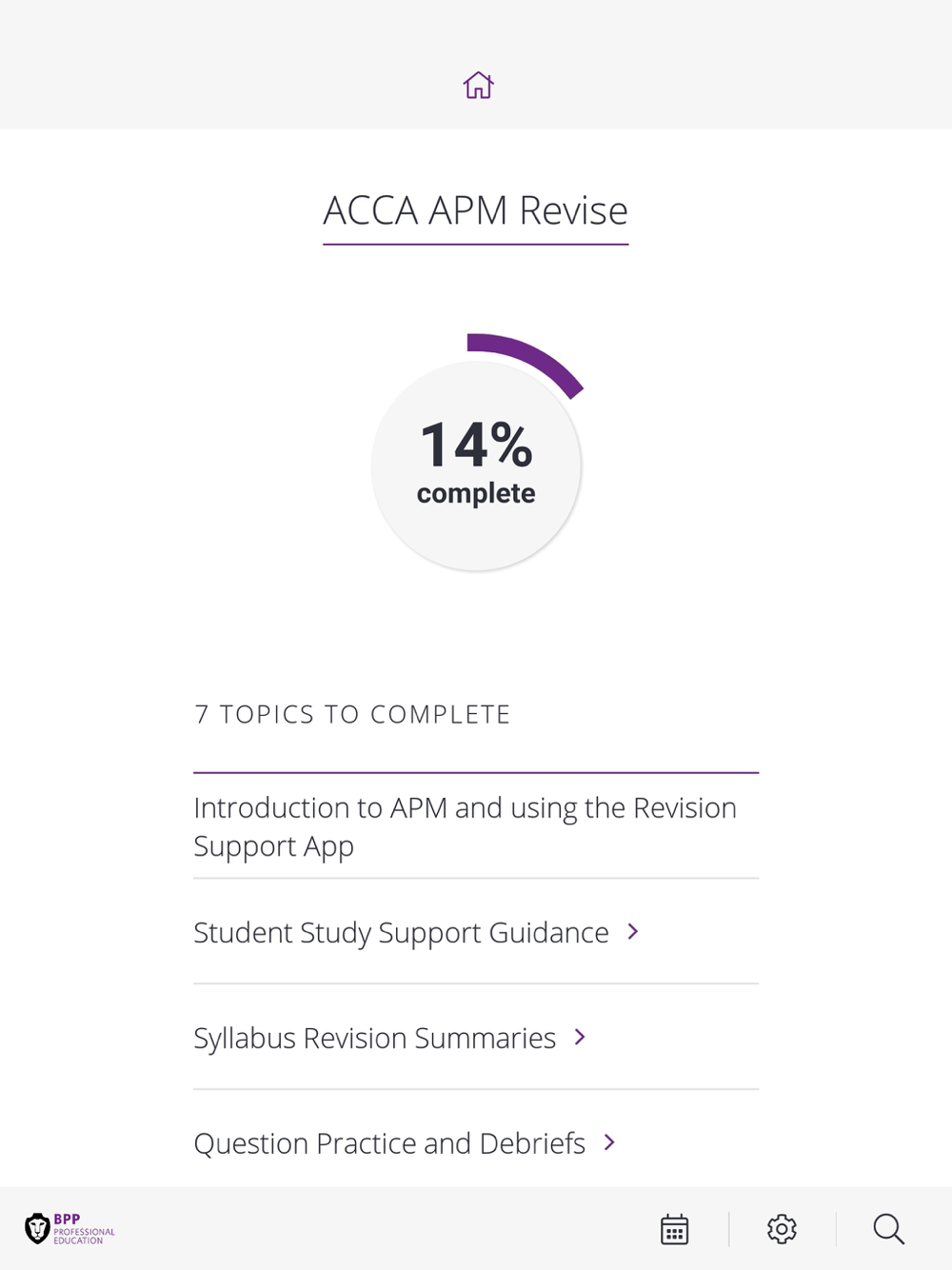
Task: Tap the 14% percentage figure
Action: (x=476, y=445)
